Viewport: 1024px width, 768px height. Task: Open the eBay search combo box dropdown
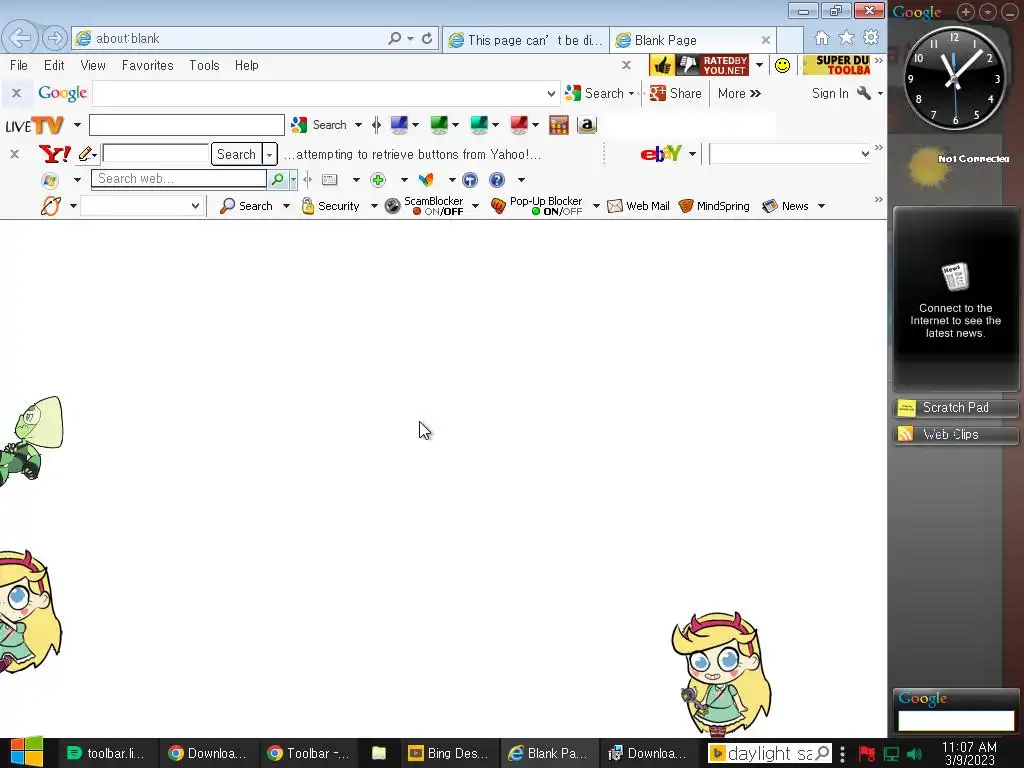tap(865, 154)
